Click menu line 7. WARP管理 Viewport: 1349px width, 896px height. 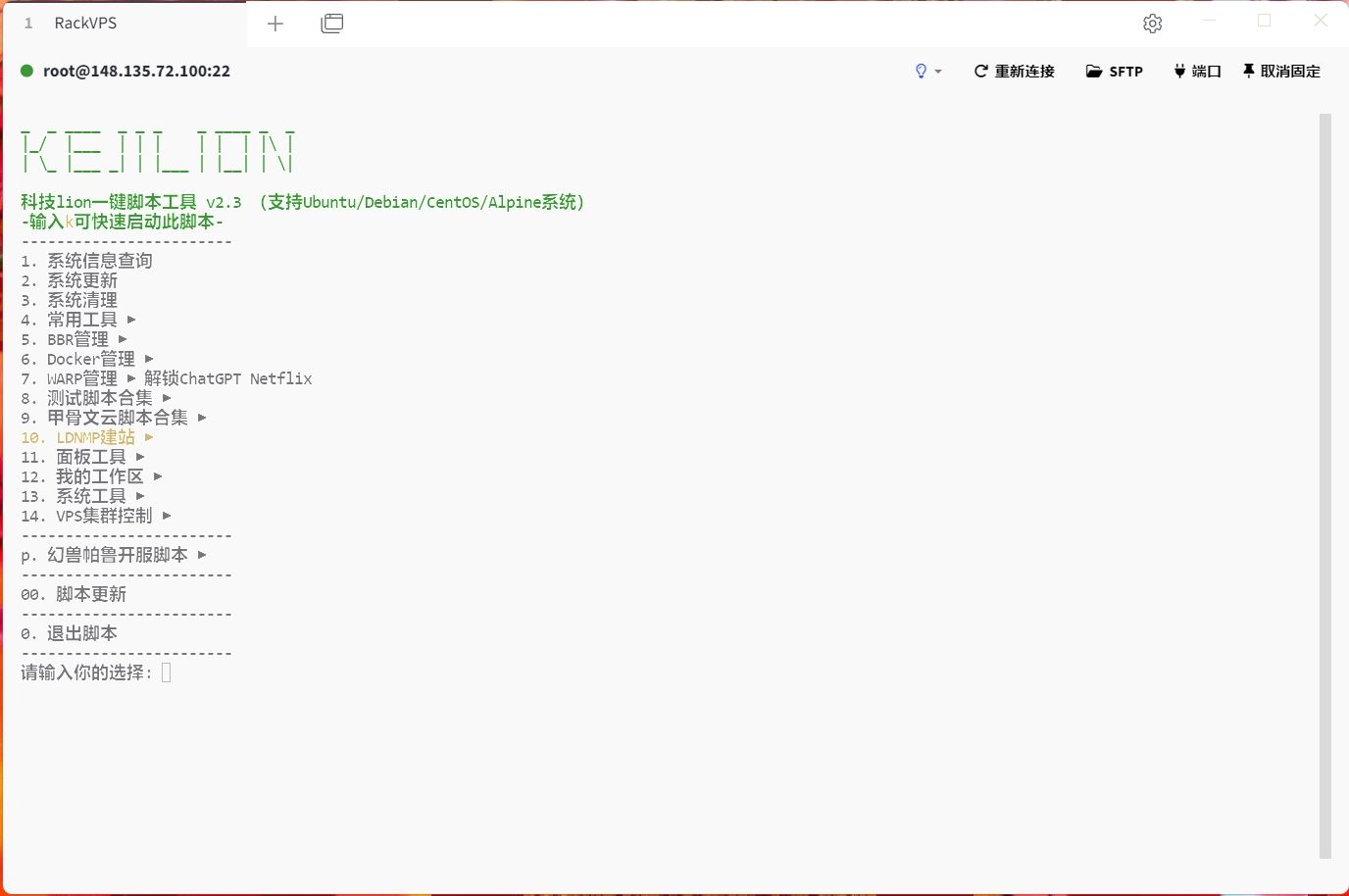(x=78, y=378)
